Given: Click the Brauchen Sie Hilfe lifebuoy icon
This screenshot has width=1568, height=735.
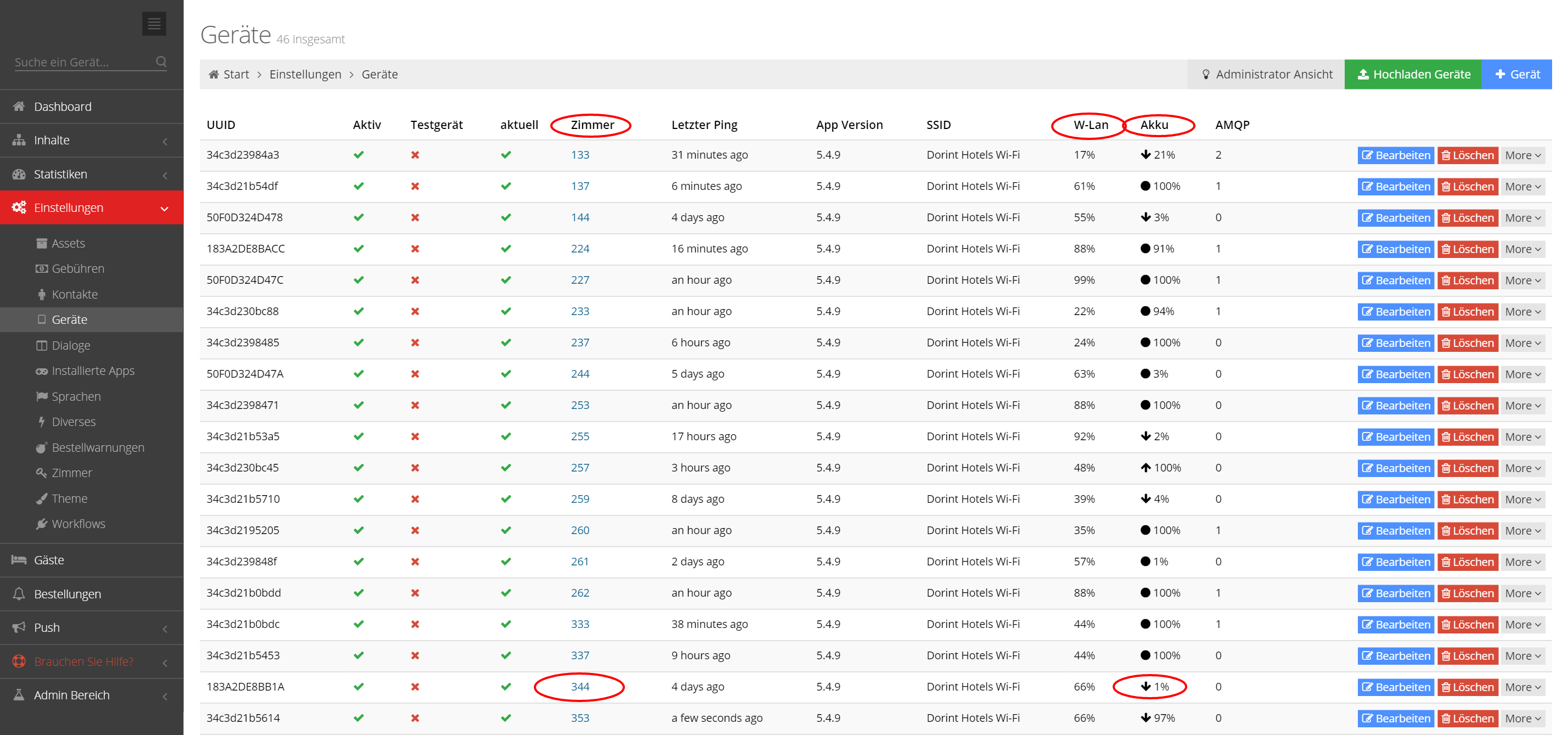Looking at the screenshot, I should (19, 661).
